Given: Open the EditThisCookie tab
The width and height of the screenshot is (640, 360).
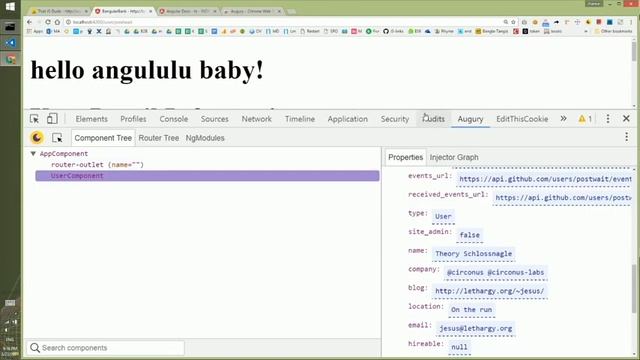Looking at the screenshot, I should click(x=522, y=119).
